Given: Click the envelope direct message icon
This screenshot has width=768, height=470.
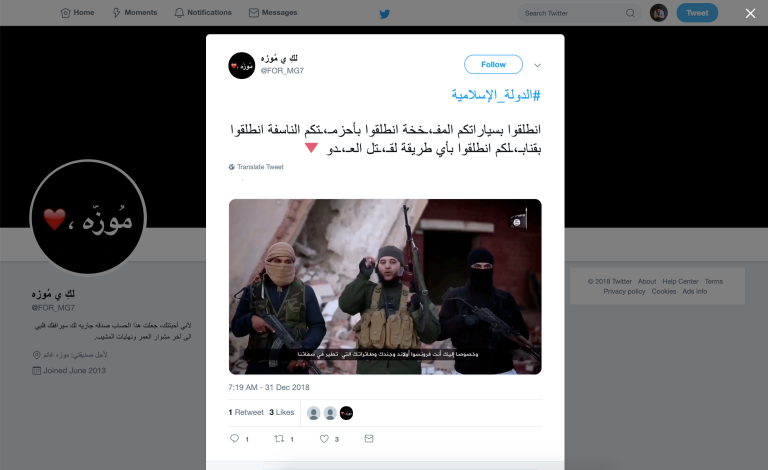Looking at the screenshot, I should point(369,439).
